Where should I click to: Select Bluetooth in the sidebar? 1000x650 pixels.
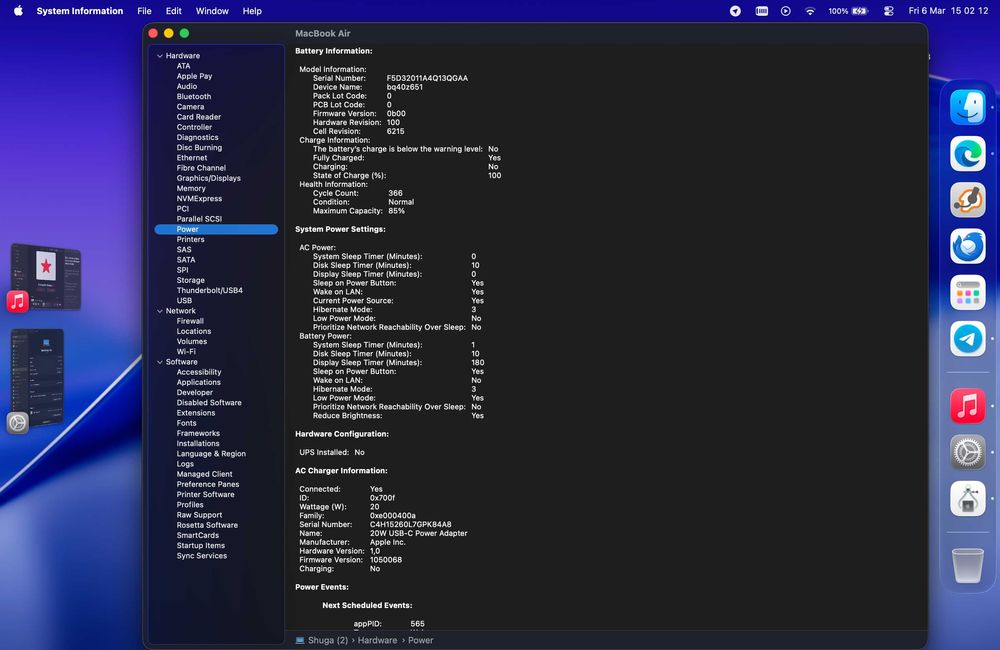pyautogui.click(x=193, y=97)
